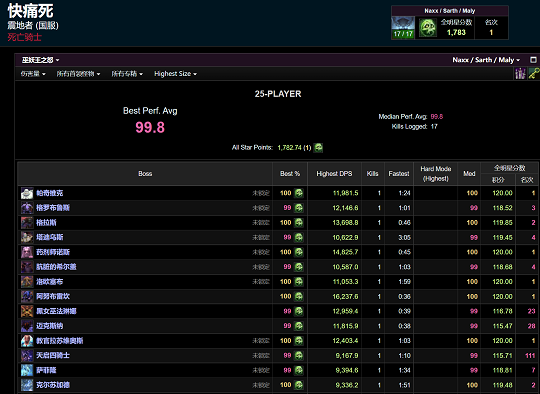Click the Median Perf. Avg 99.8 value
The width and height of the screenshot is (540, 394).
[437, 116]
